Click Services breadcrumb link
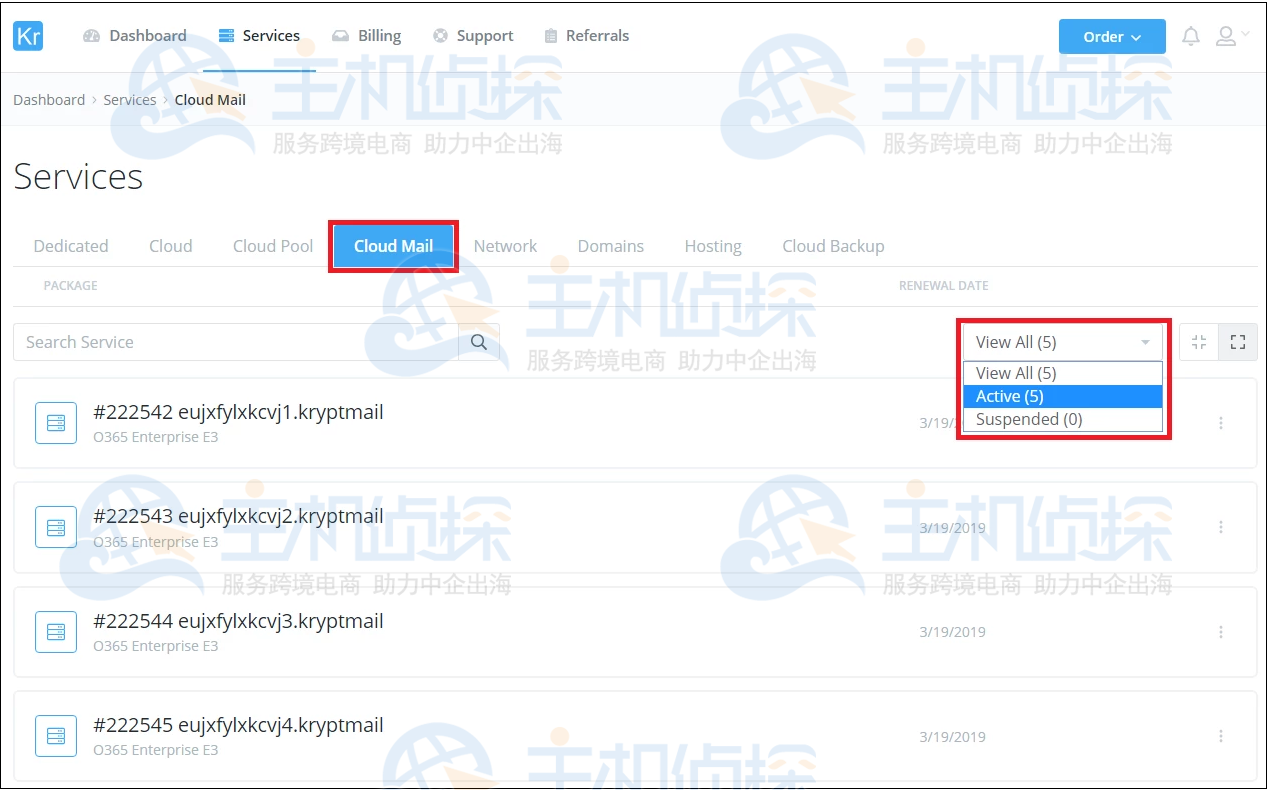 tap(130, 100)
